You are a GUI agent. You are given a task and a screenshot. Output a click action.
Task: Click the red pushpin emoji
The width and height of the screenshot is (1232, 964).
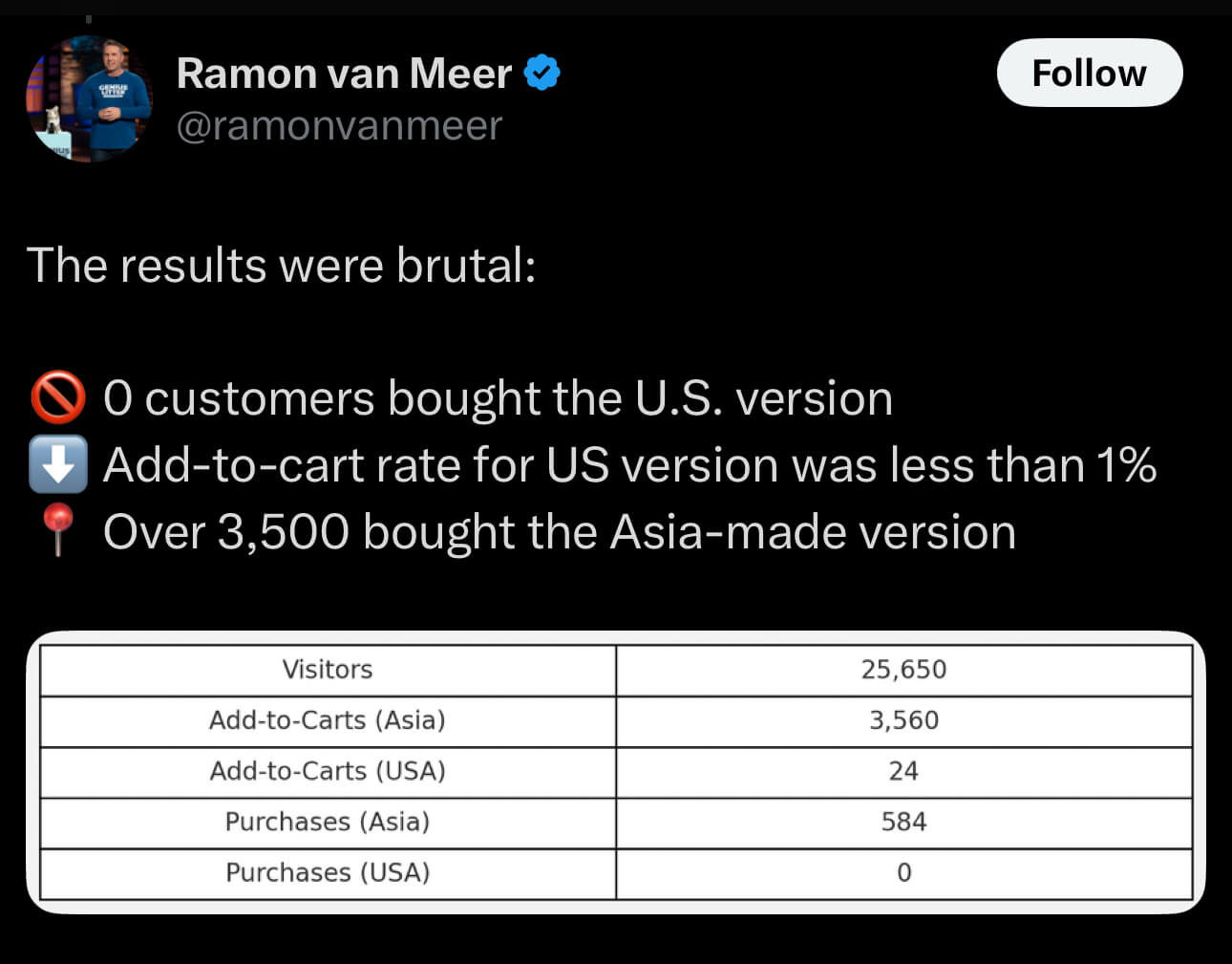58,528
